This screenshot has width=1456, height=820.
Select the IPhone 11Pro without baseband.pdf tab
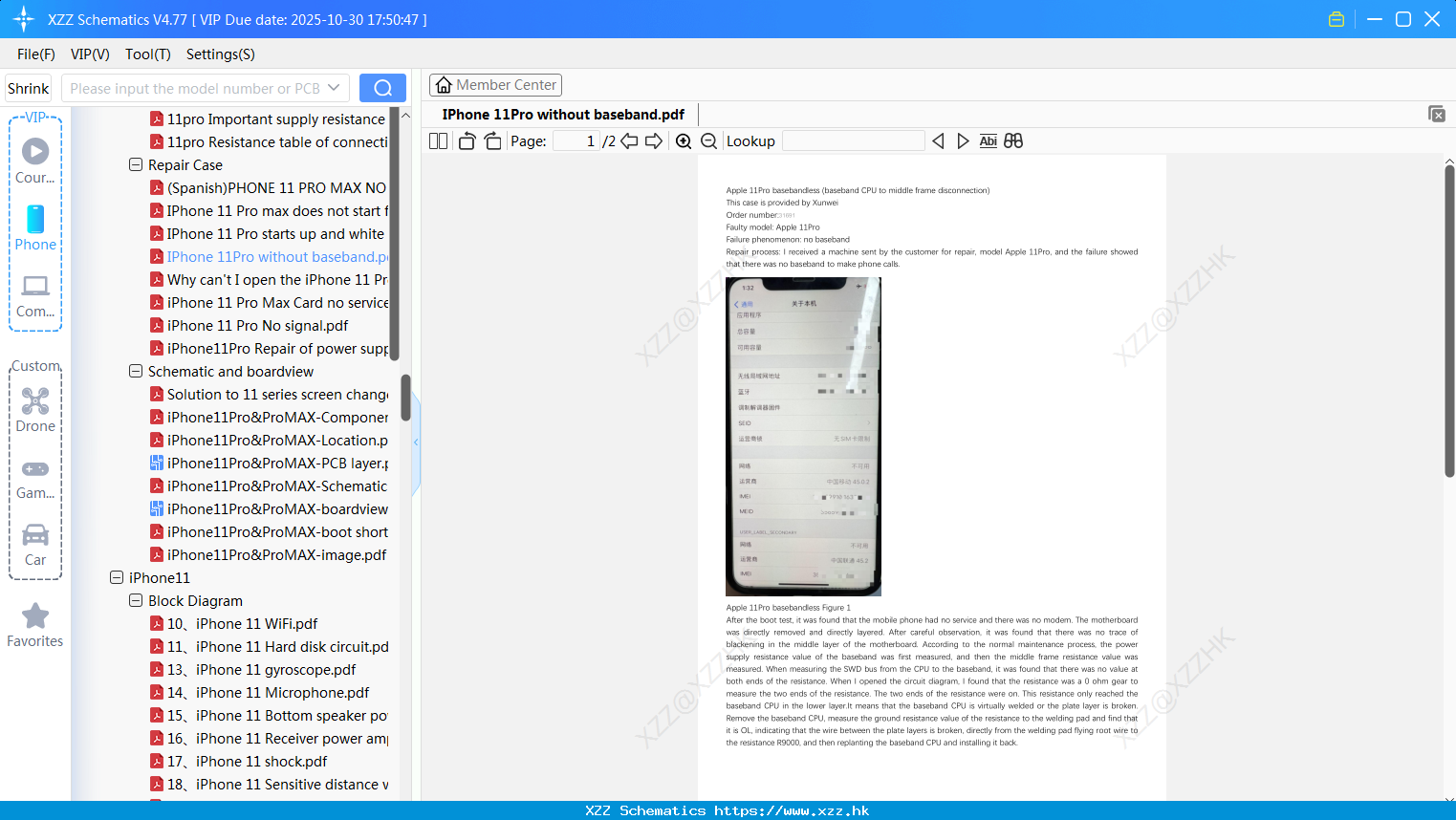(x=563, y=115)
